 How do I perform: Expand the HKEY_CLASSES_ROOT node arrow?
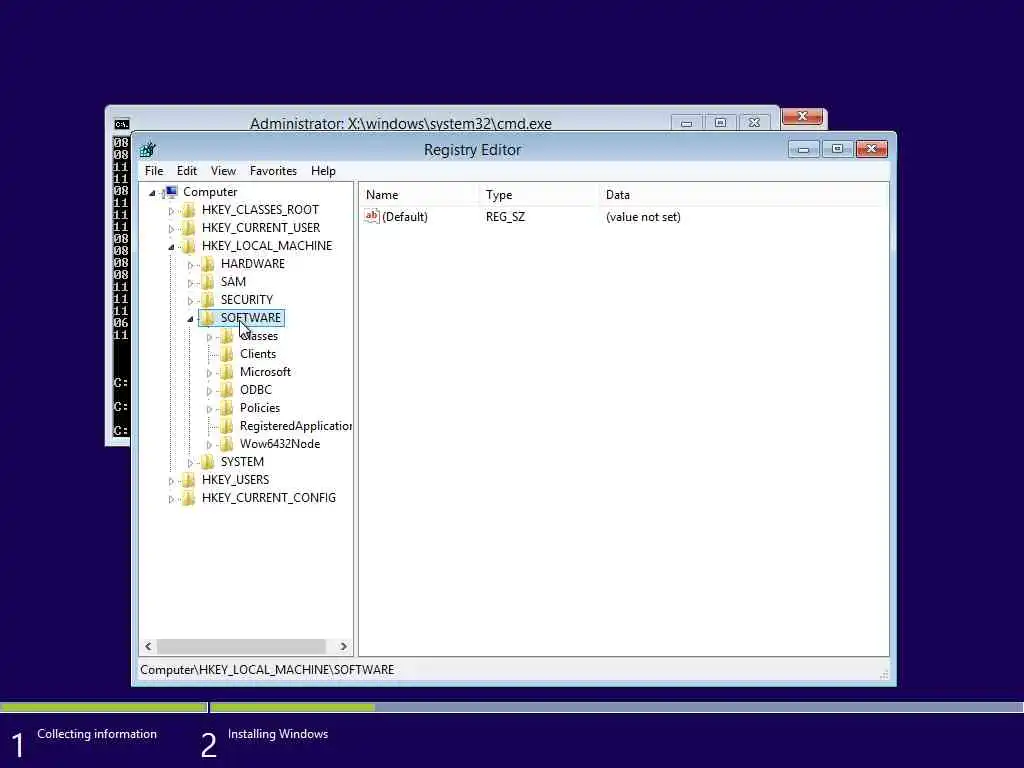(171, 211)
